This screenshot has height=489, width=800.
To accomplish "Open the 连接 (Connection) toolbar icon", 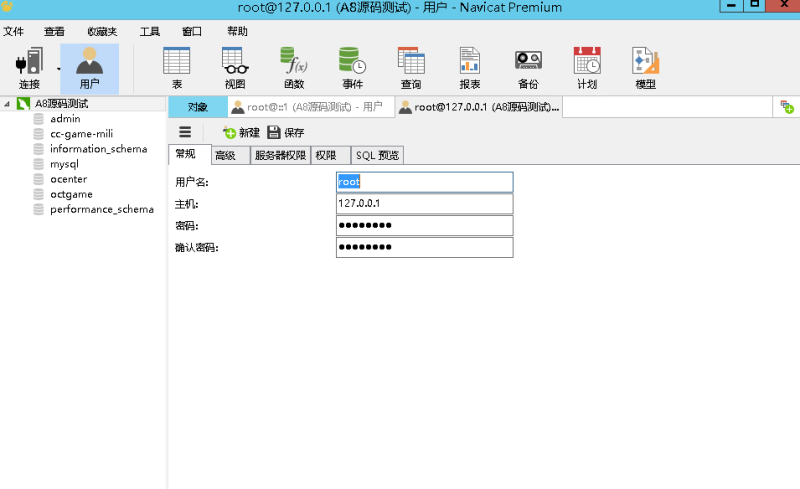I will click(29, 68).
